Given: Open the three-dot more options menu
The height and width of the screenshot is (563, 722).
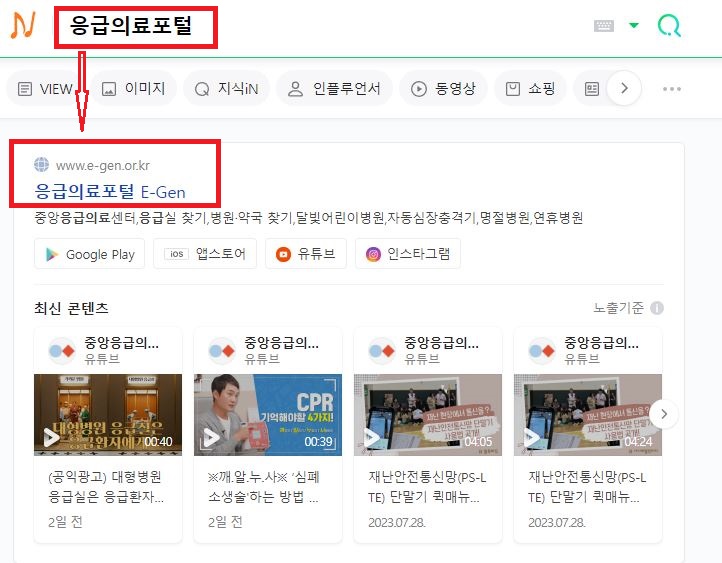Looking at the screenshot, I should point(672,89).
